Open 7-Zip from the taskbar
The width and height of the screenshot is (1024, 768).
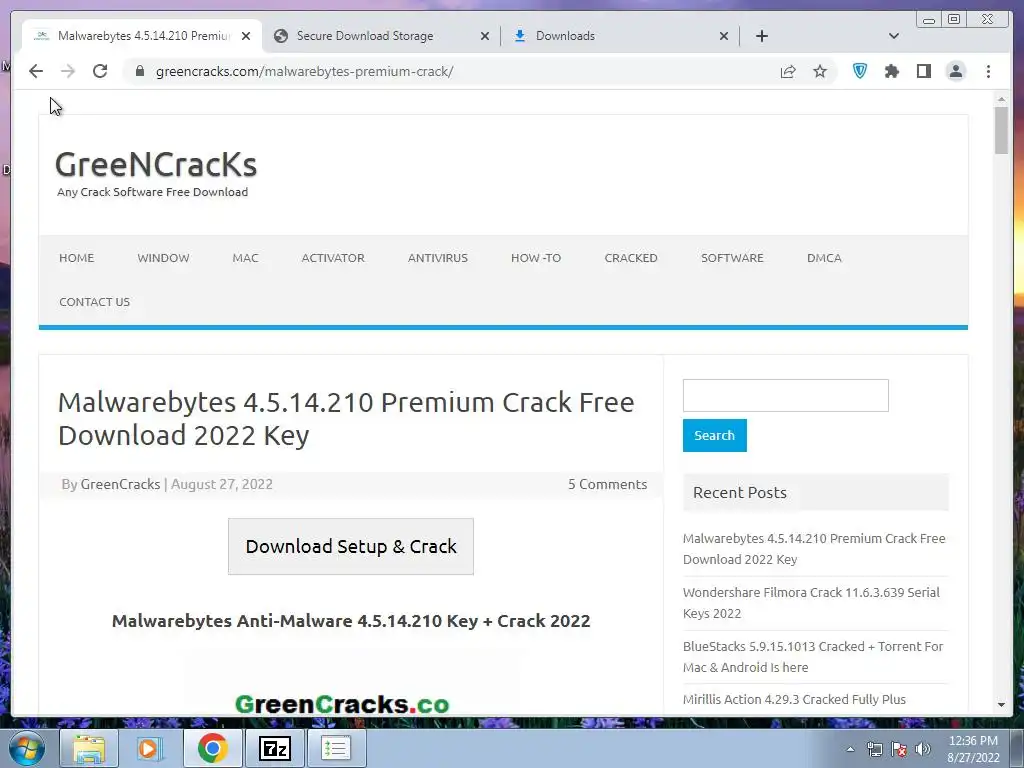click(274, 748)
